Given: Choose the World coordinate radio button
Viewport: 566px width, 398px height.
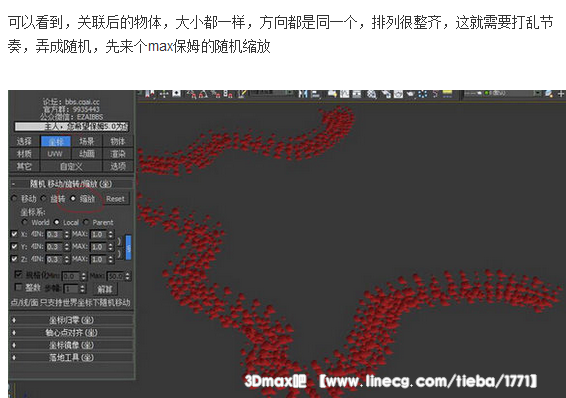Looking at the screenshot, I should point(25,222).
